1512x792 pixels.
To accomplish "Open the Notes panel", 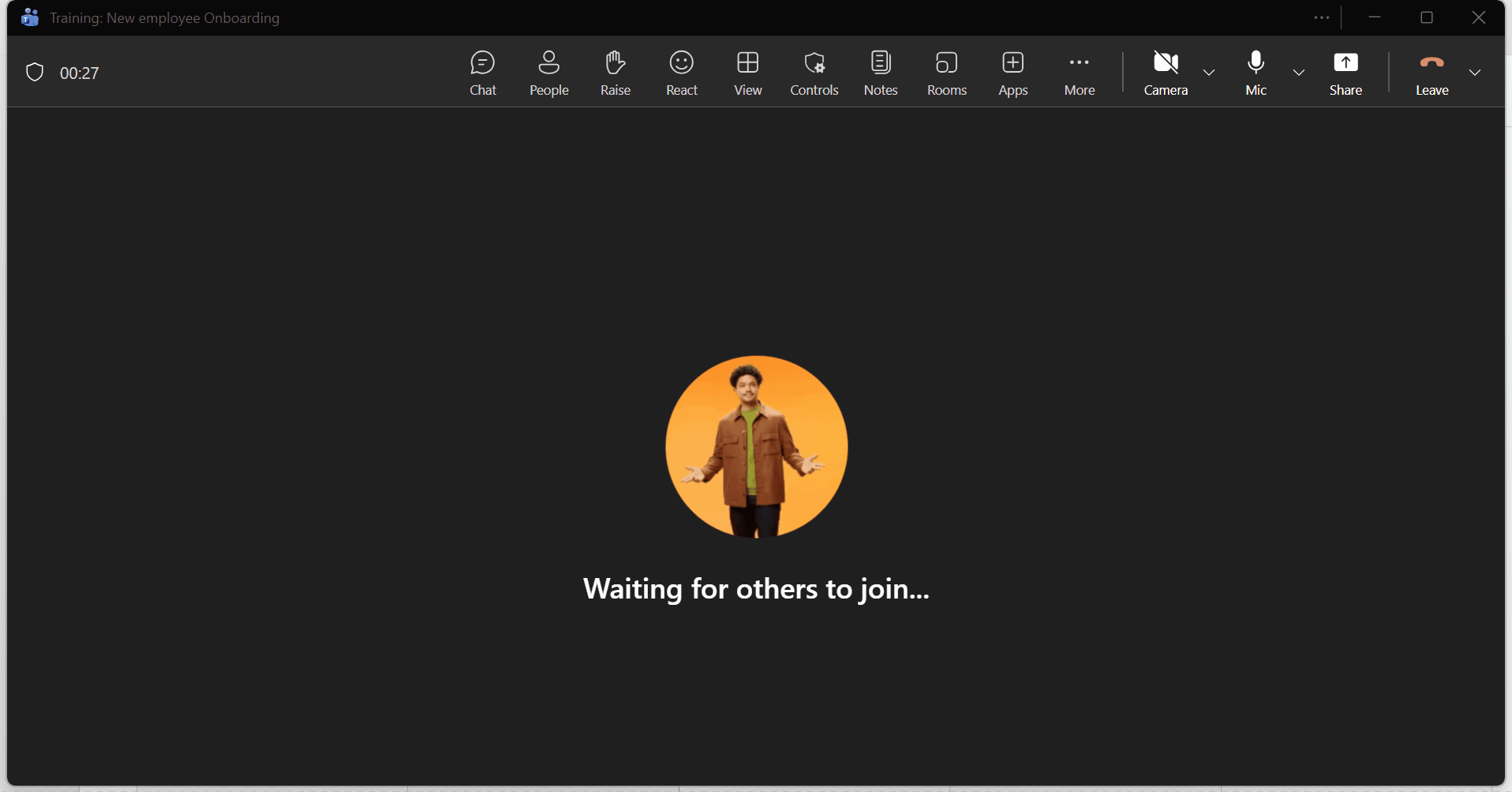I will pos(880,73).
